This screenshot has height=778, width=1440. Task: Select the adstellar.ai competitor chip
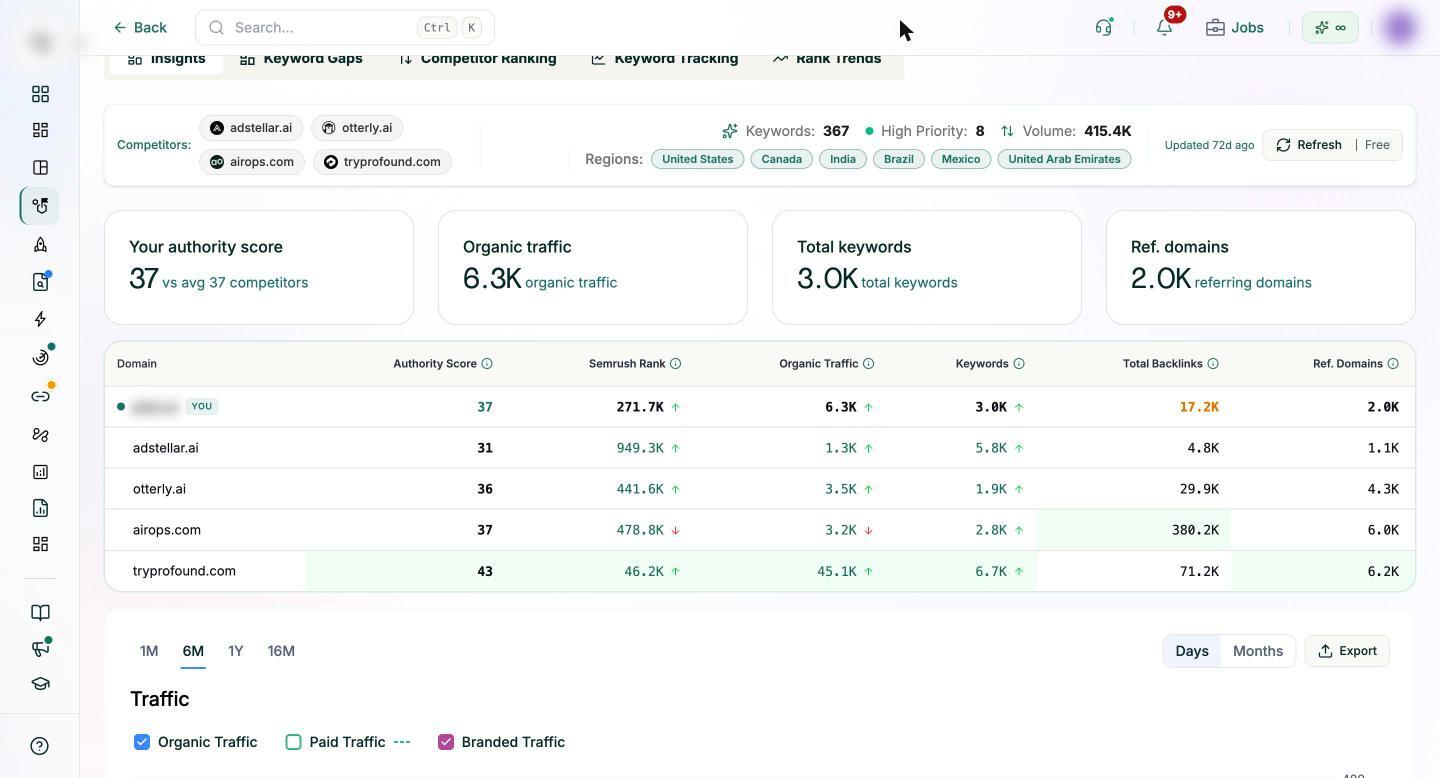click(x=251, y=128)
